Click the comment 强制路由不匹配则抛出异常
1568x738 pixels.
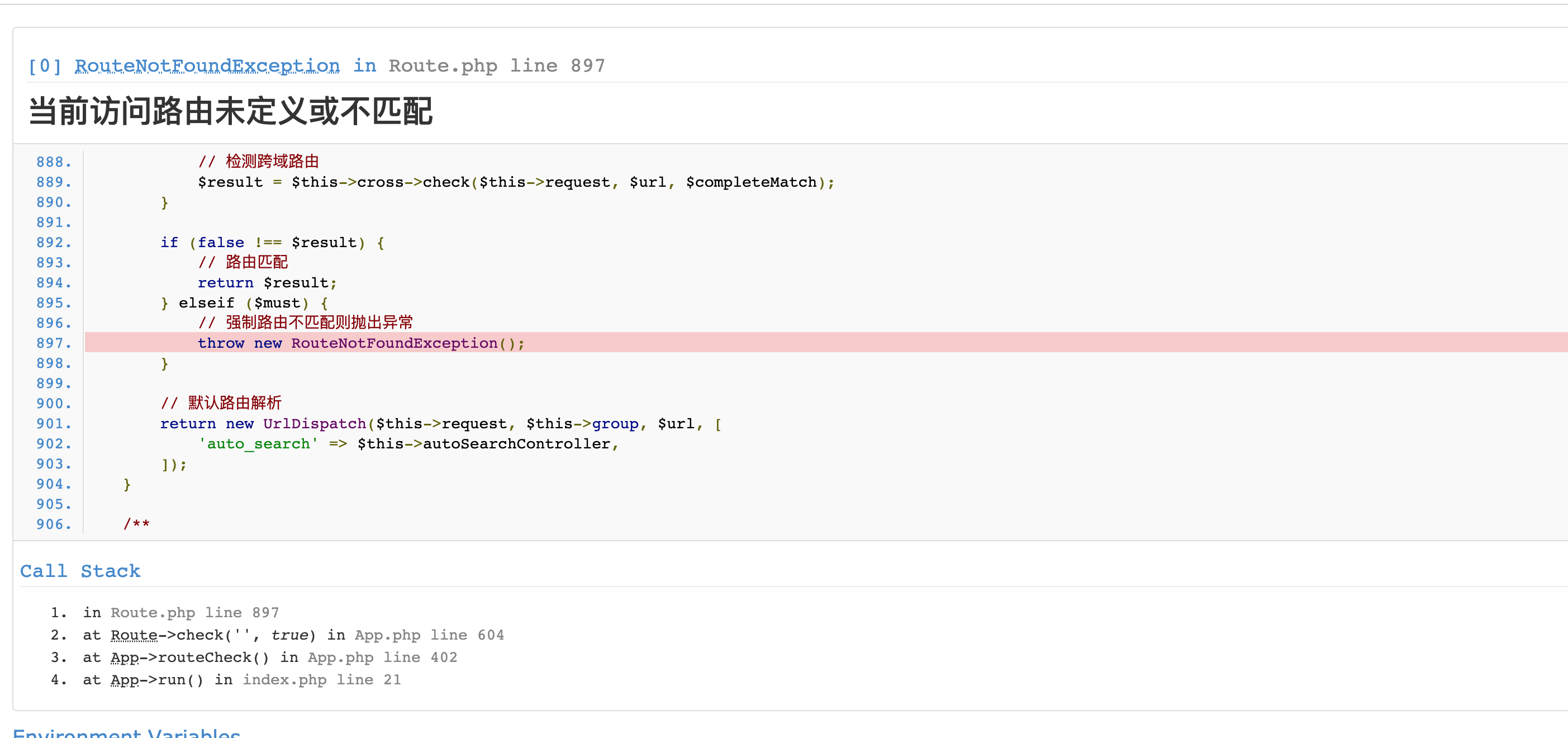(x=306, y=323)
